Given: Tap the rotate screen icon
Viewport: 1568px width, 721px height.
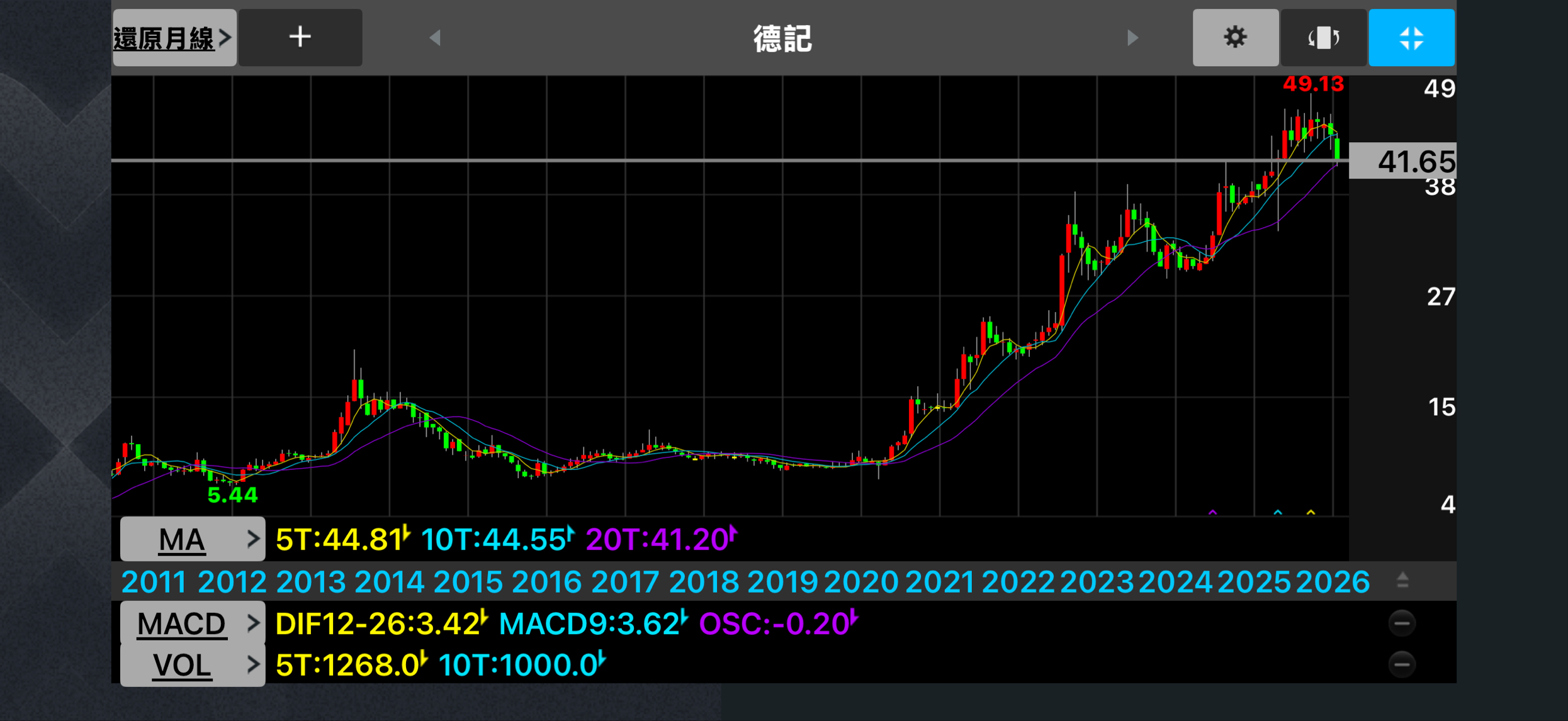Looking at the screenshot, I should click(1323, 38).
